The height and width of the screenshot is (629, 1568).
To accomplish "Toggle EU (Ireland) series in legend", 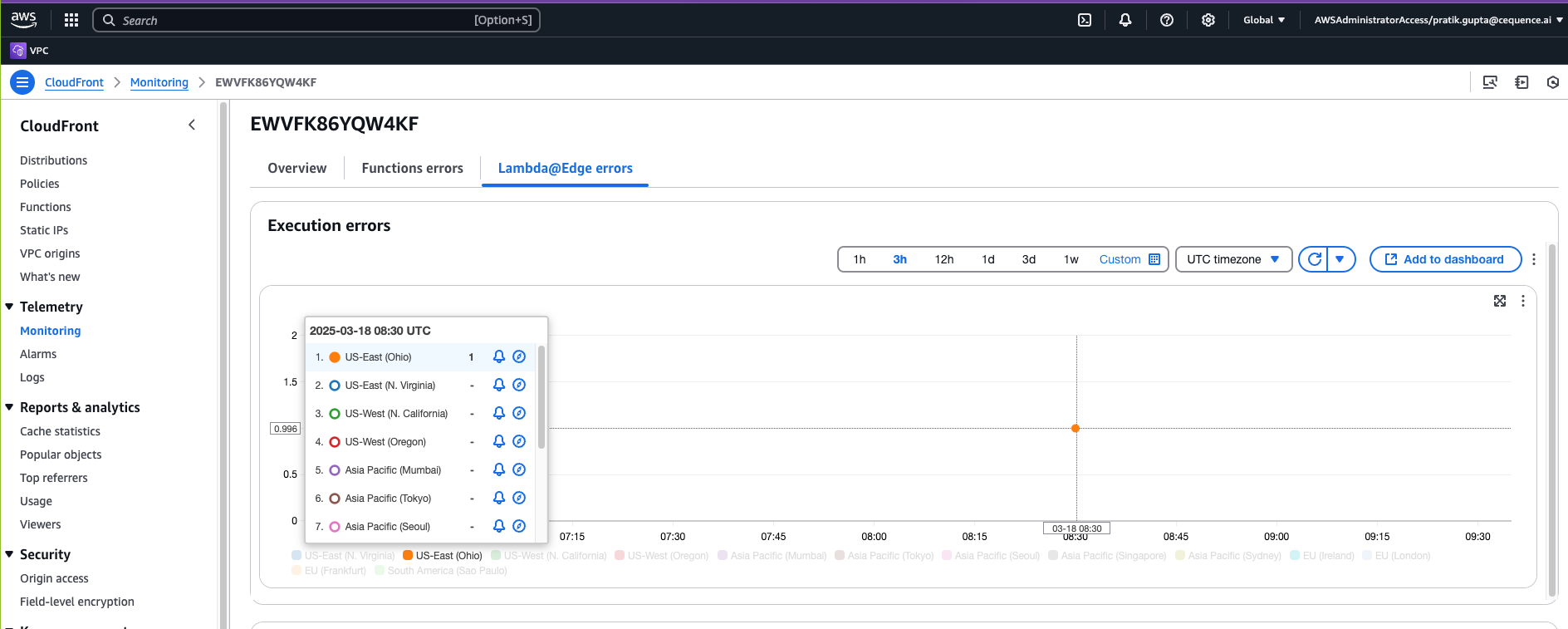I will pyautogui.click(x=1322, y=556).
